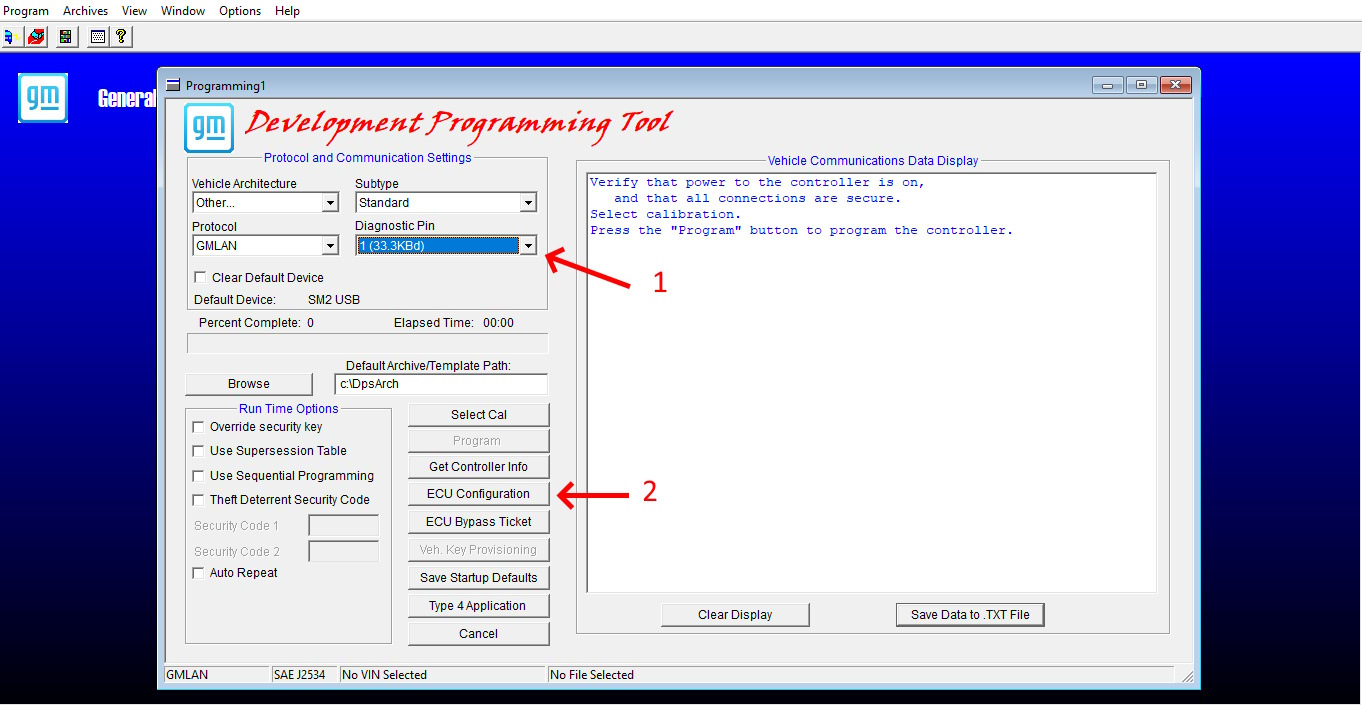Enable Use Sequential Programming option

click(198, 476)
